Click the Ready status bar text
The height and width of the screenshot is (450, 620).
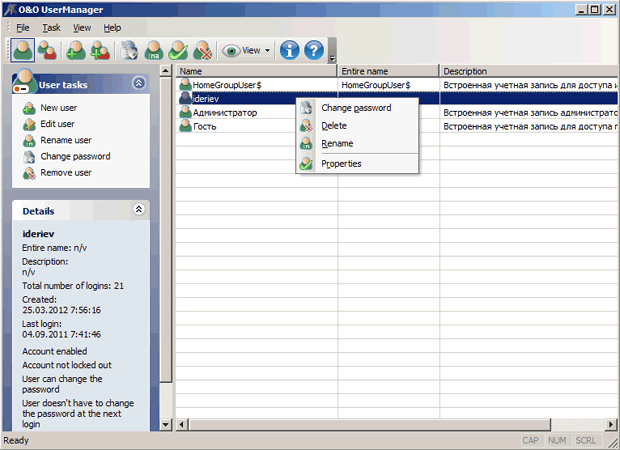[x=16, y=440]
